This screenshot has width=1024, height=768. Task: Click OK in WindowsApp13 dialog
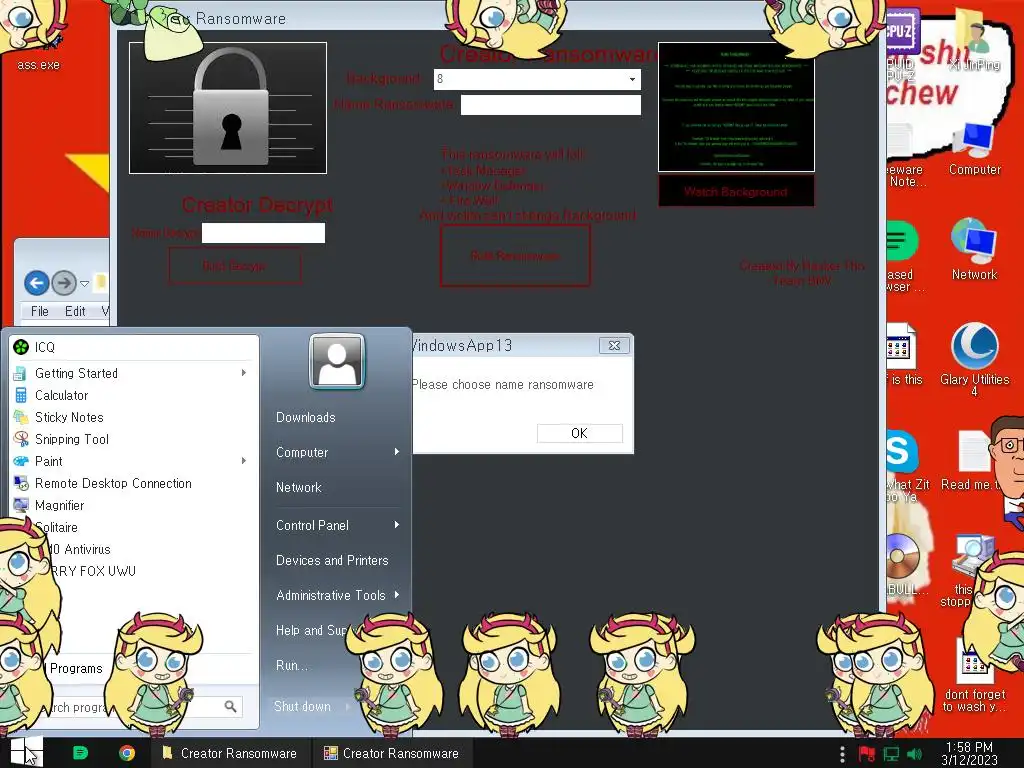point(579,433)
